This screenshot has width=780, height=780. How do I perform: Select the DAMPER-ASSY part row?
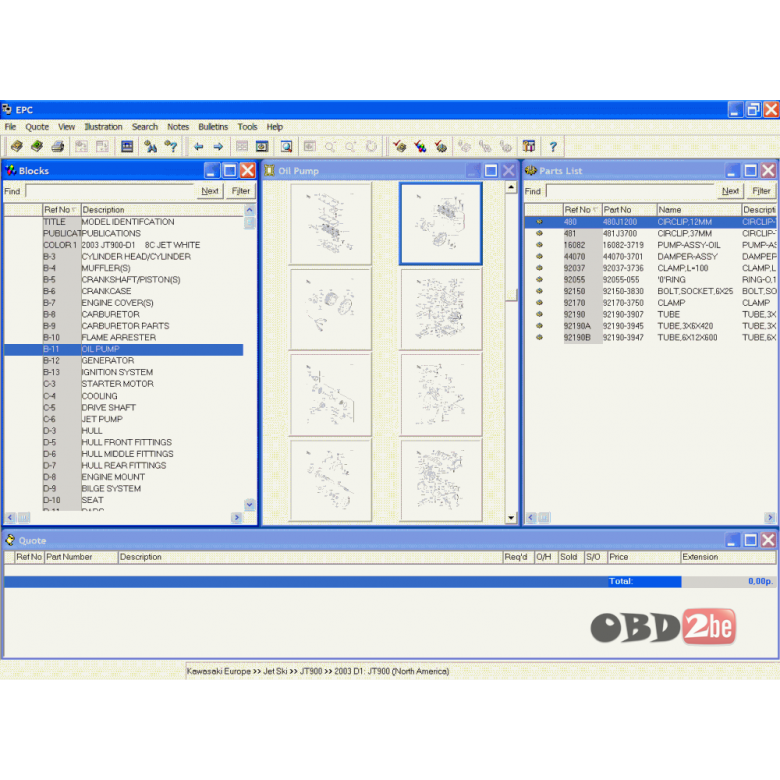[x=651, y=257]
